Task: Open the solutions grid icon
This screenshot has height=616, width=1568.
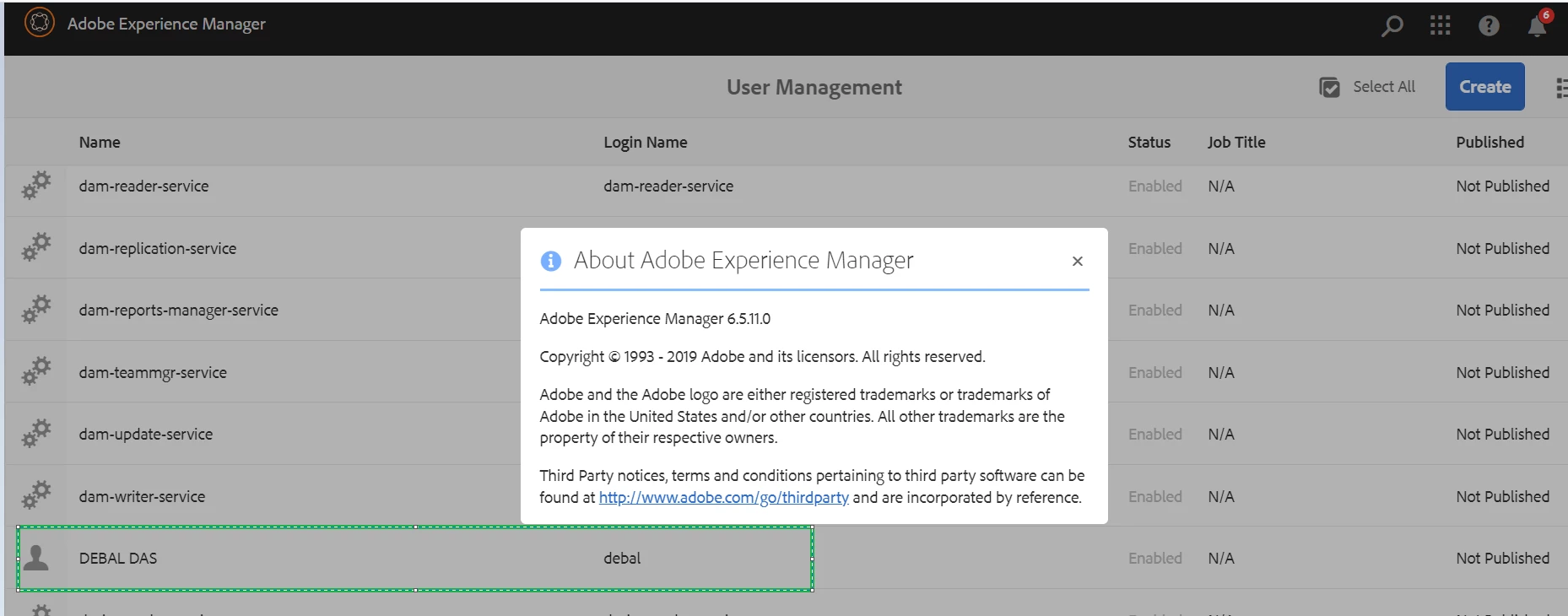Action: [1441, 26]
